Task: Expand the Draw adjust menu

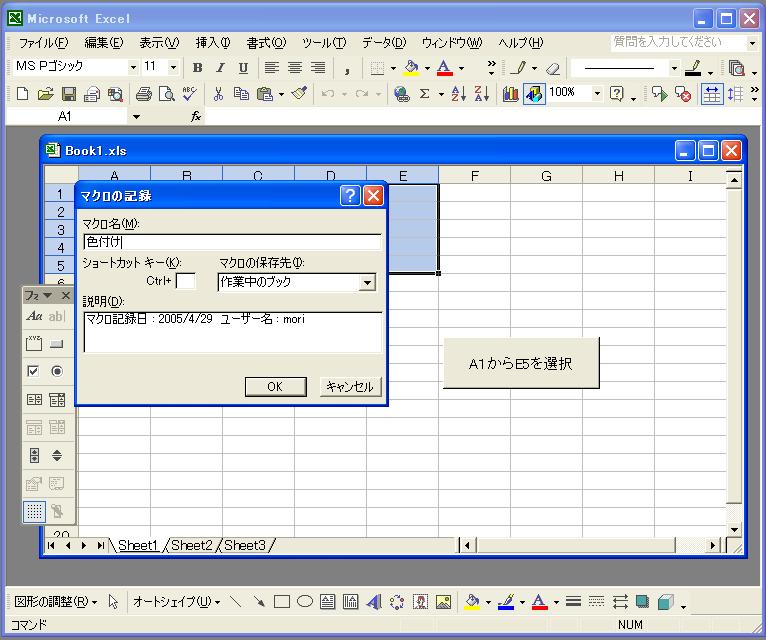Action: pyautogui.click(x=55, y=601)
